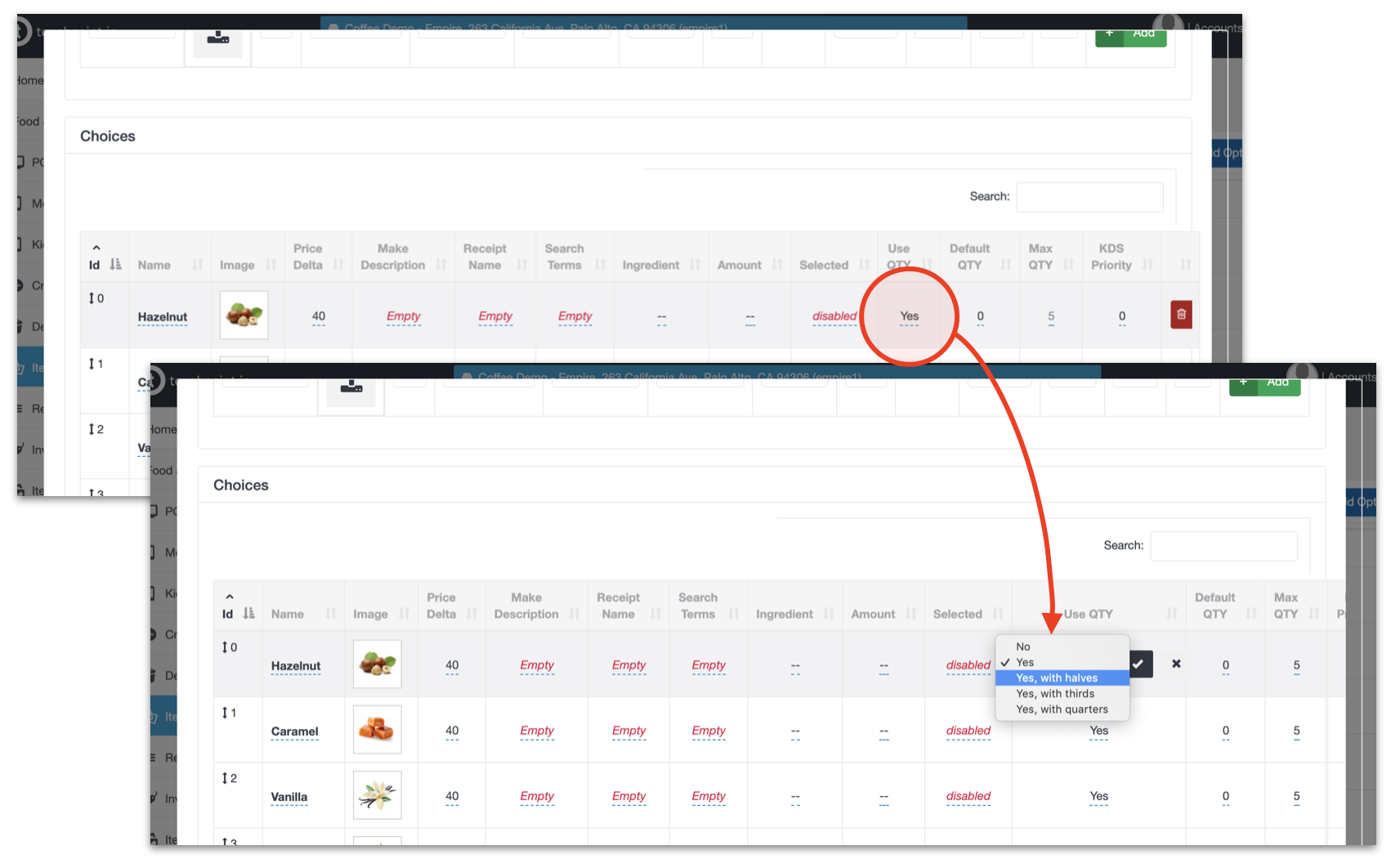This screenshot has width=1391, height=868.
Task: Edit Hazelnut's Search Terms 'Empty' in front window
Action: coord(708,665)
